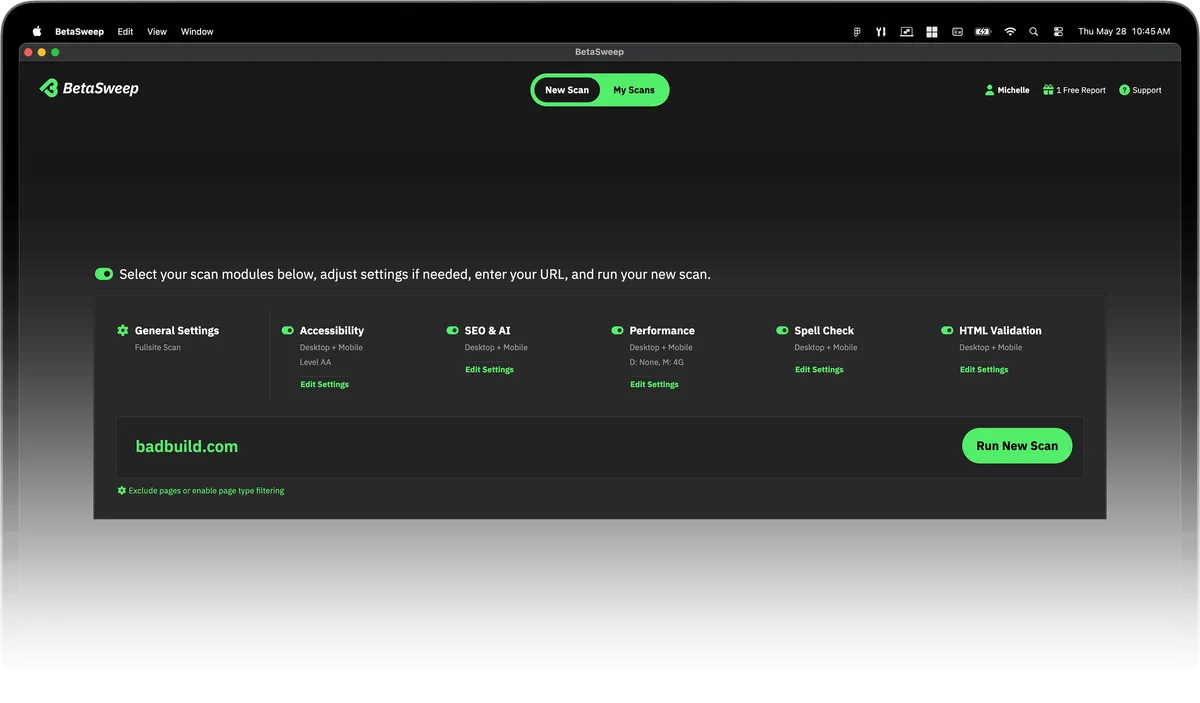
Task: Open the Apple menu
Action: click(x=37, y=32)
